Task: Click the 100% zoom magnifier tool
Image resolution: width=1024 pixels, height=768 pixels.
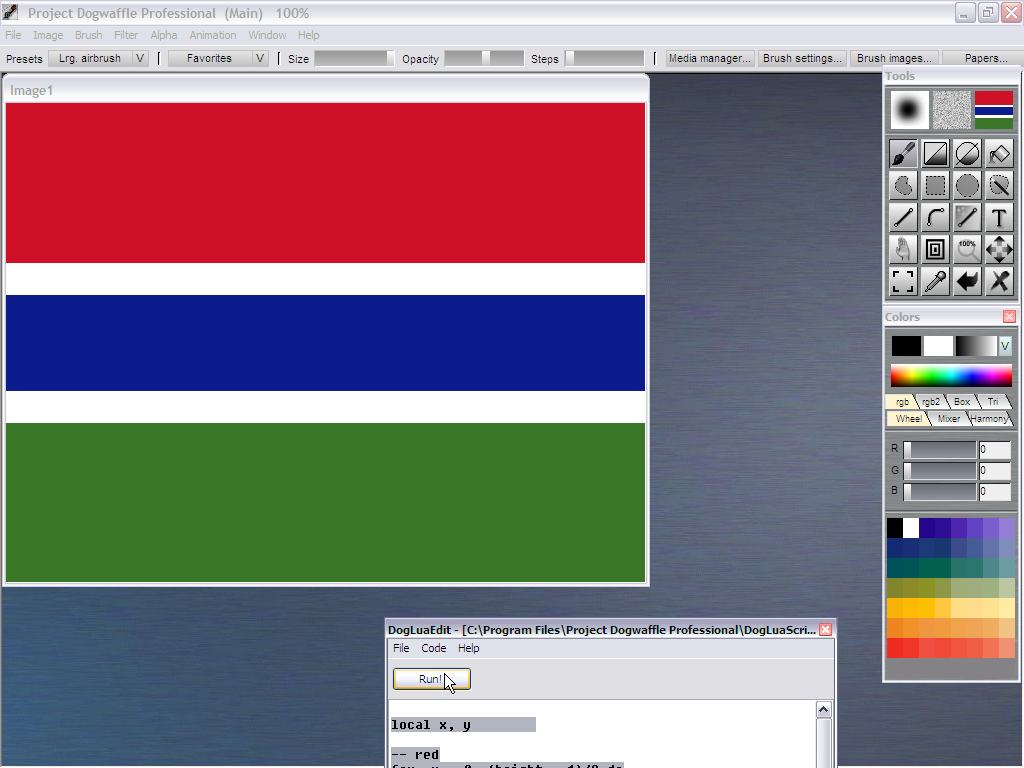Action: click(x=967, y=249)
